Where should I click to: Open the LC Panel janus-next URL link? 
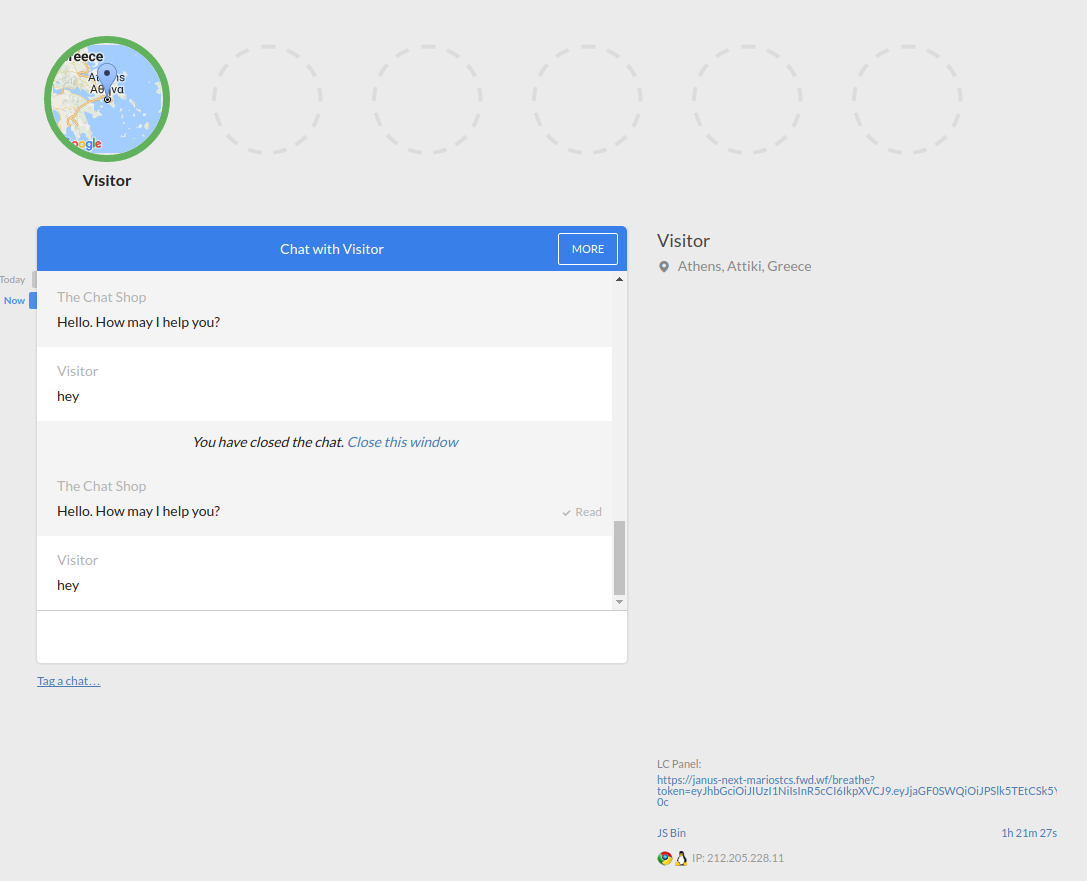(x=857, y=791)
